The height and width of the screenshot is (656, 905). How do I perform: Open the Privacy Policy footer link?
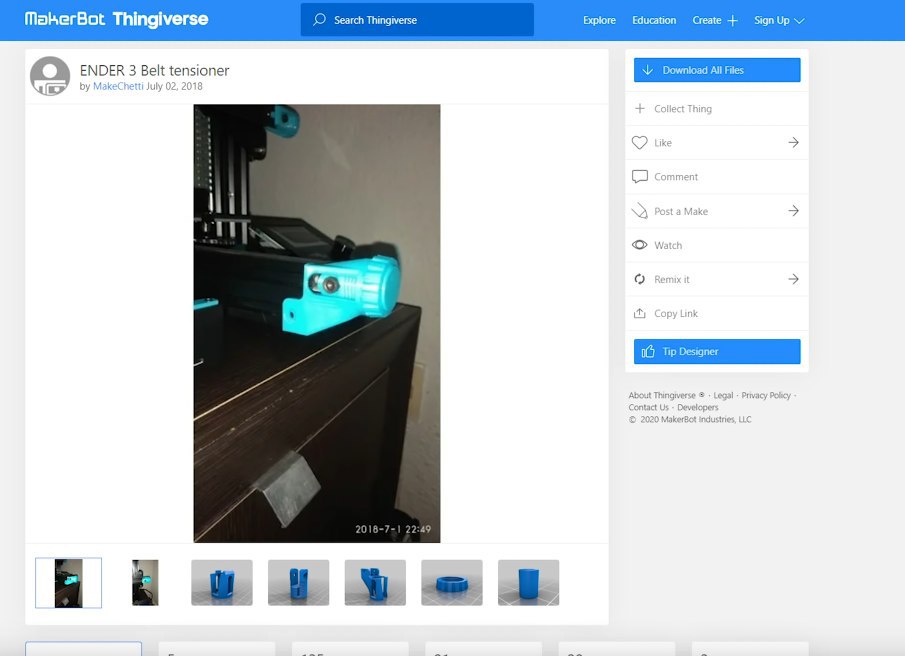pyautogui.click(x=766, y=395)
